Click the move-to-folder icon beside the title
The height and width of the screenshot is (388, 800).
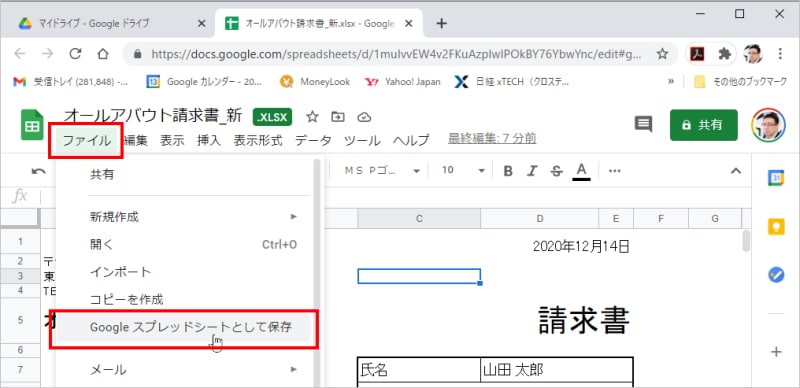coord(338,117)
